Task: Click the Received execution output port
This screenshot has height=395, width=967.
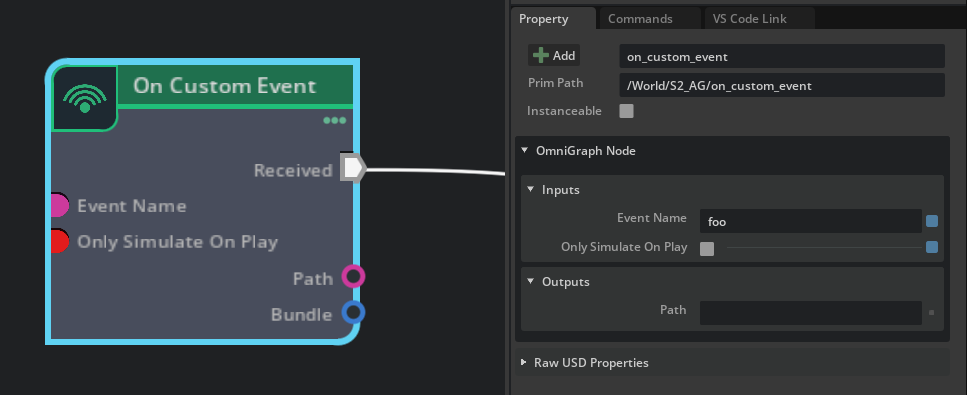Action: [x=353, y=168]
